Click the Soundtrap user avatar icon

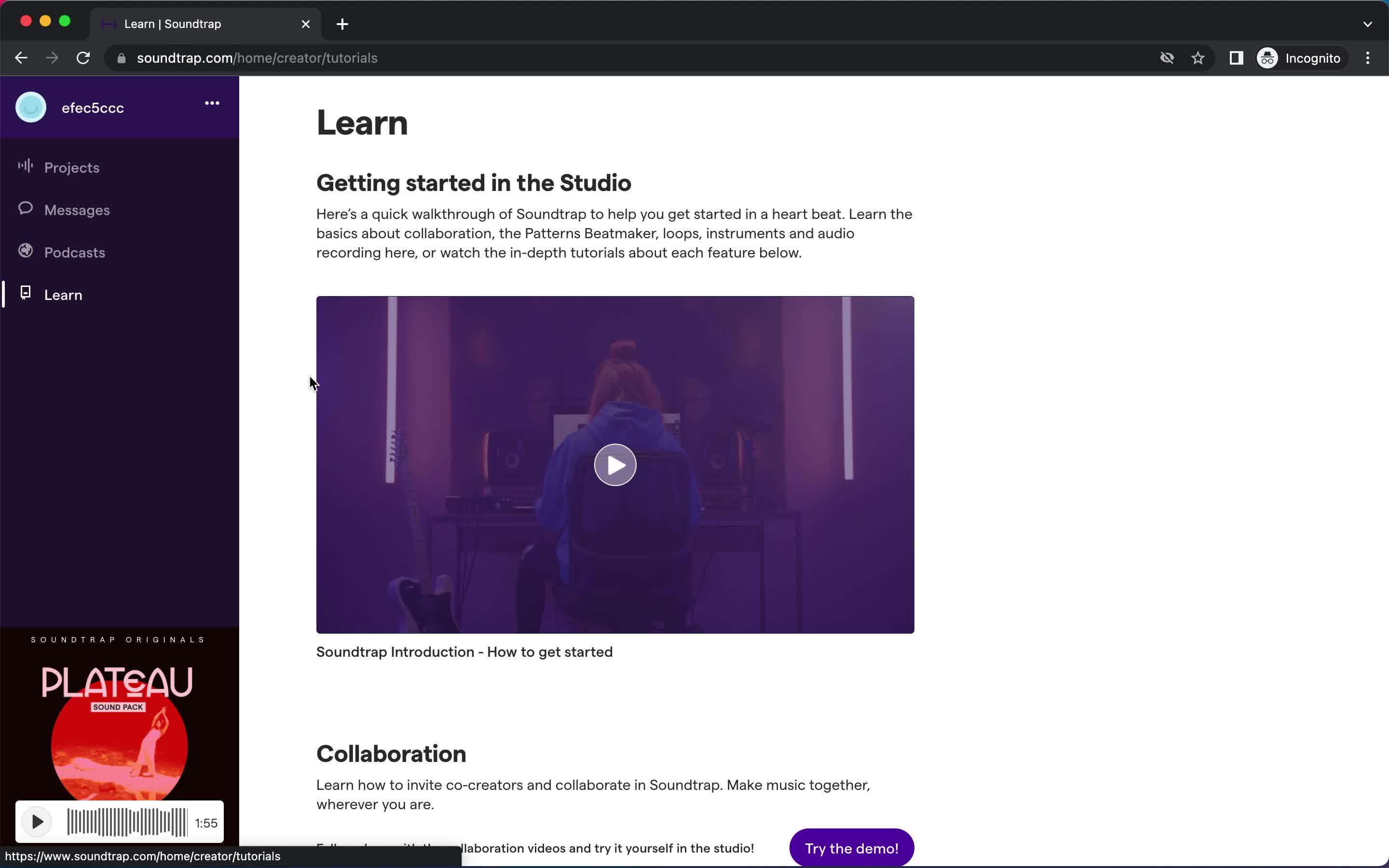pyautogui.click(x=31, y=106)
